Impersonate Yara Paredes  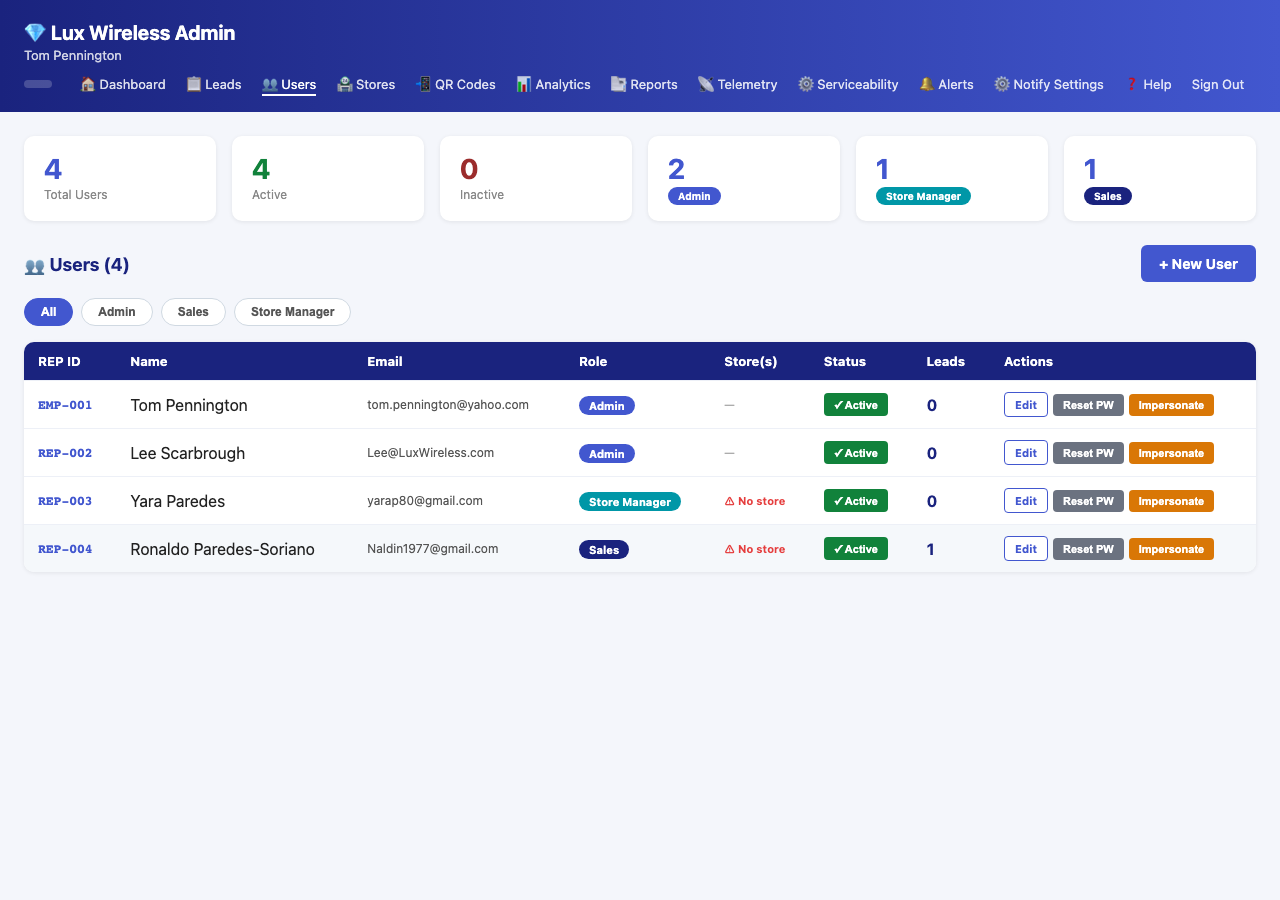click(x=1171, y=501)
